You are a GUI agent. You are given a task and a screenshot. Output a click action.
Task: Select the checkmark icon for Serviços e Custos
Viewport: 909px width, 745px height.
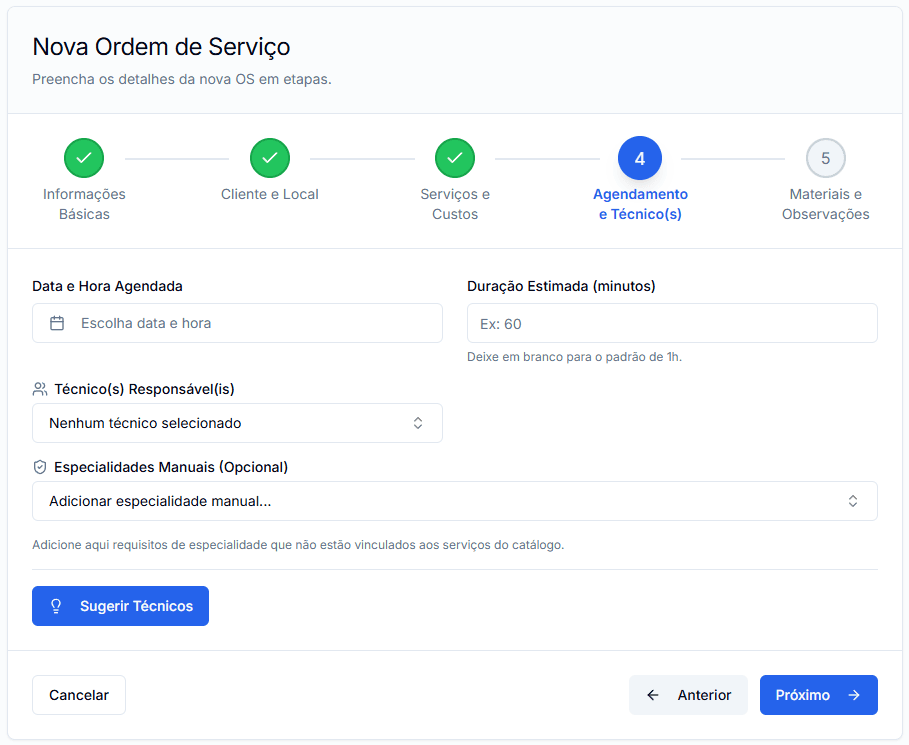455,158
